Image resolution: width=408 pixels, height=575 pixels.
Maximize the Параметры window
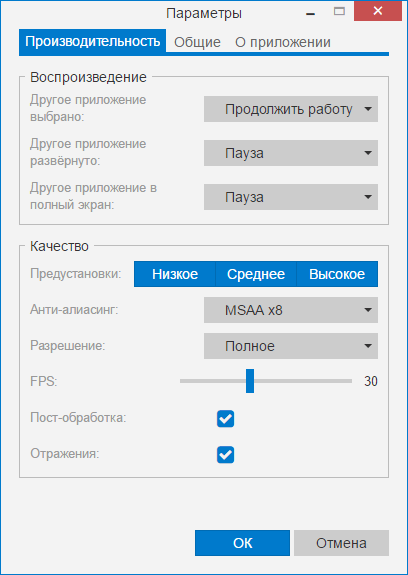coord(339,12)
